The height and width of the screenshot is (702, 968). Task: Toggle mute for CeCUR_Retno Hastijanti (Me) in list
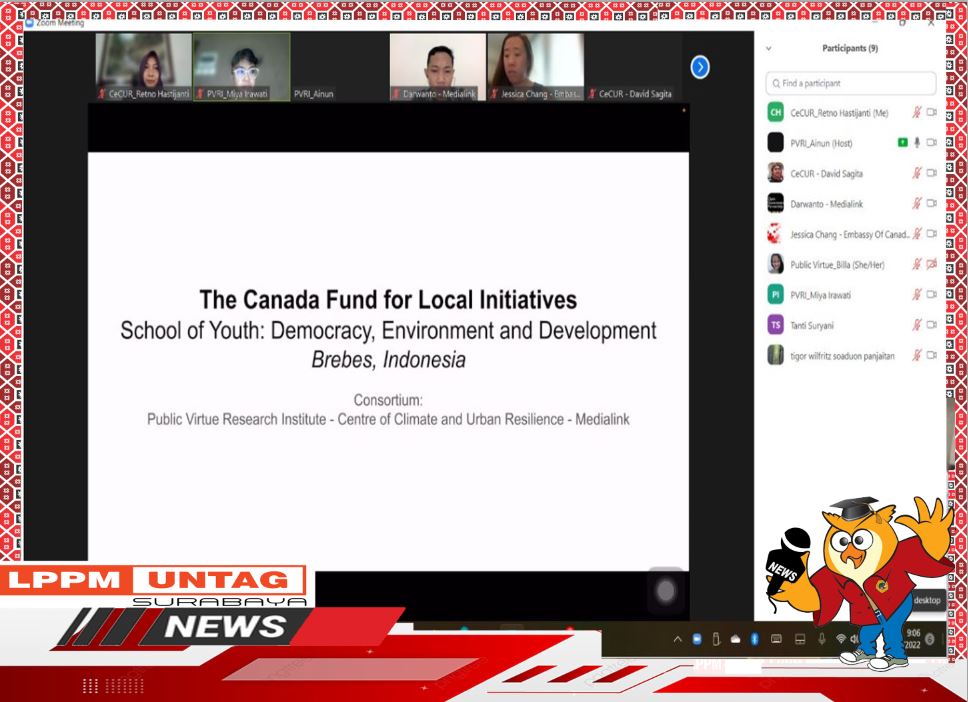tap(917, 112)
